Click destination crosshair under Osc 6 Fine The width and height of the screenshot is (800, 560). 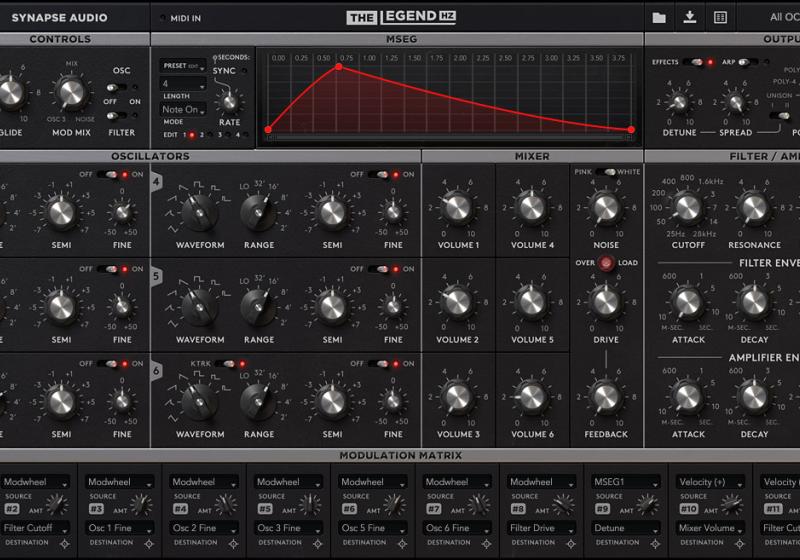[486, 544]
